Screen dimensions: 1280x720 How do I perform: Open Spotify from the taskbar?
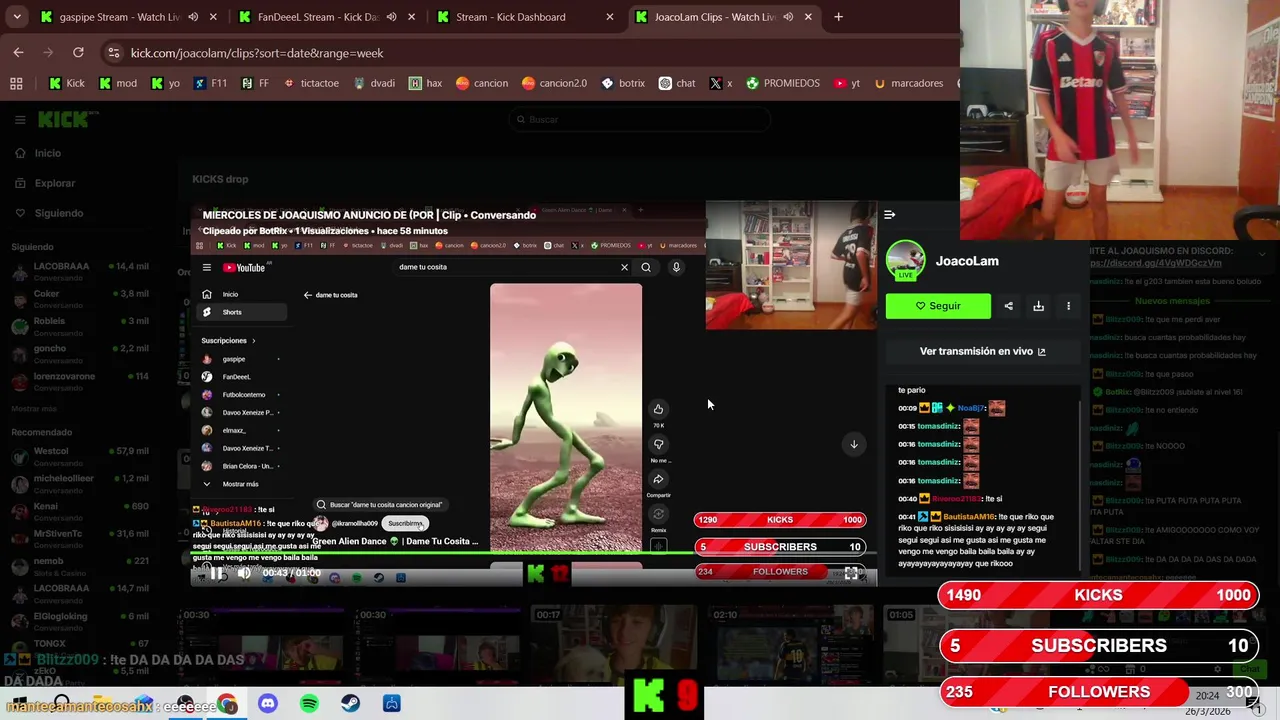(309, 704)
